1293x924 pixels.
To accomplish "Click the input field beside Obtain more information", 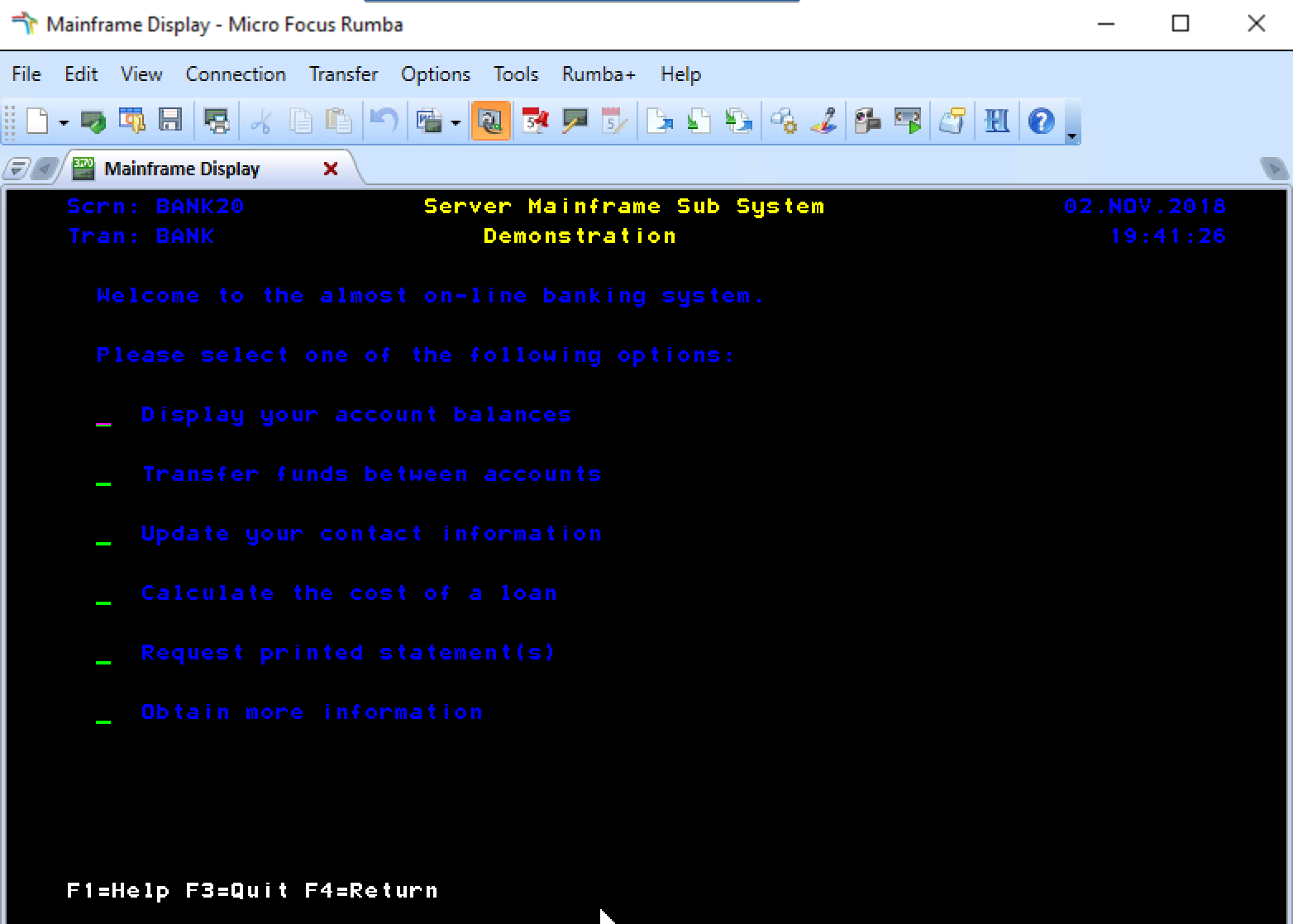I will pyautogui.click(x=103, y=712).
